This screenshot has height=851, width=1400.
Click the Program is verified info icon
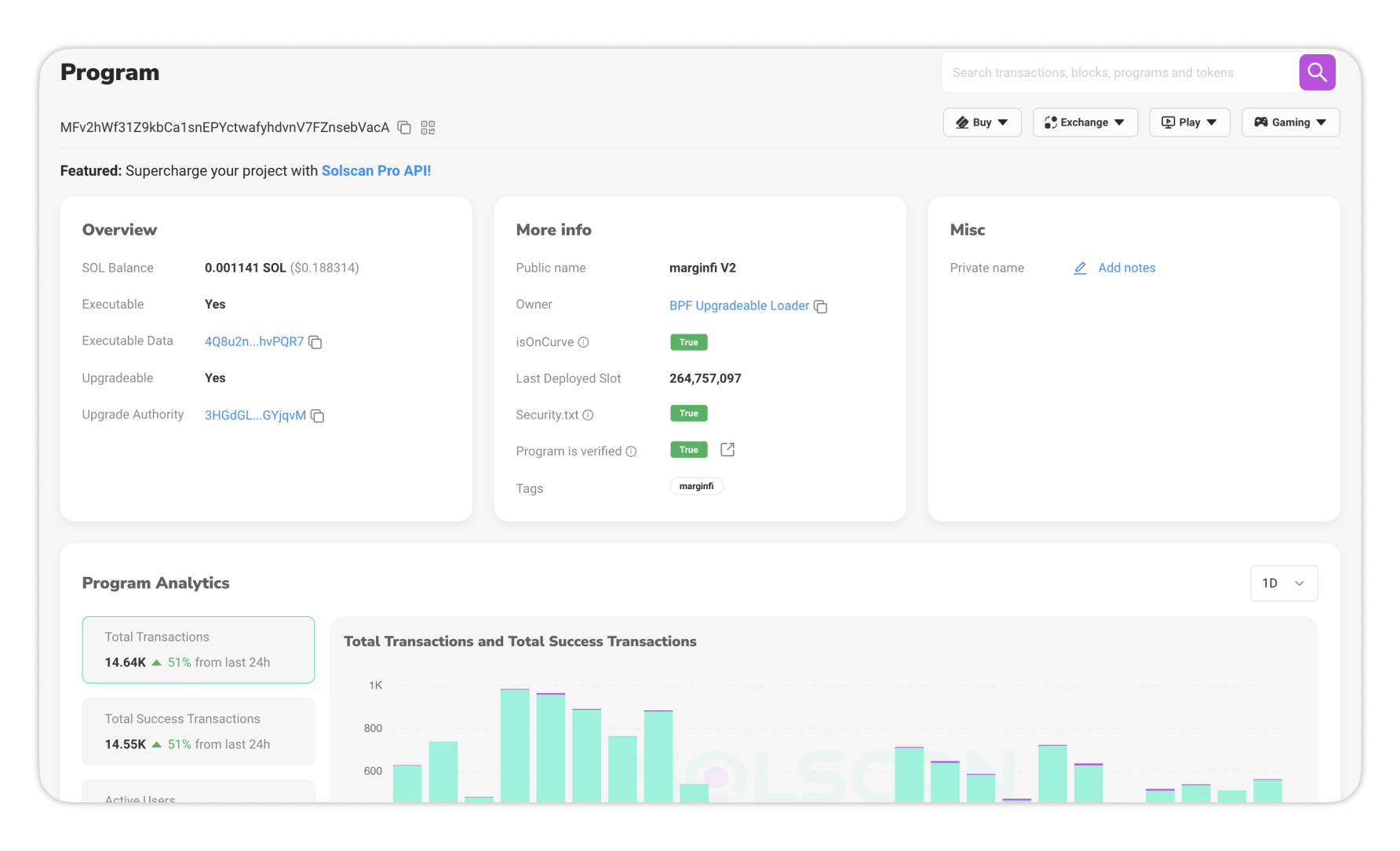pos(631,451)
